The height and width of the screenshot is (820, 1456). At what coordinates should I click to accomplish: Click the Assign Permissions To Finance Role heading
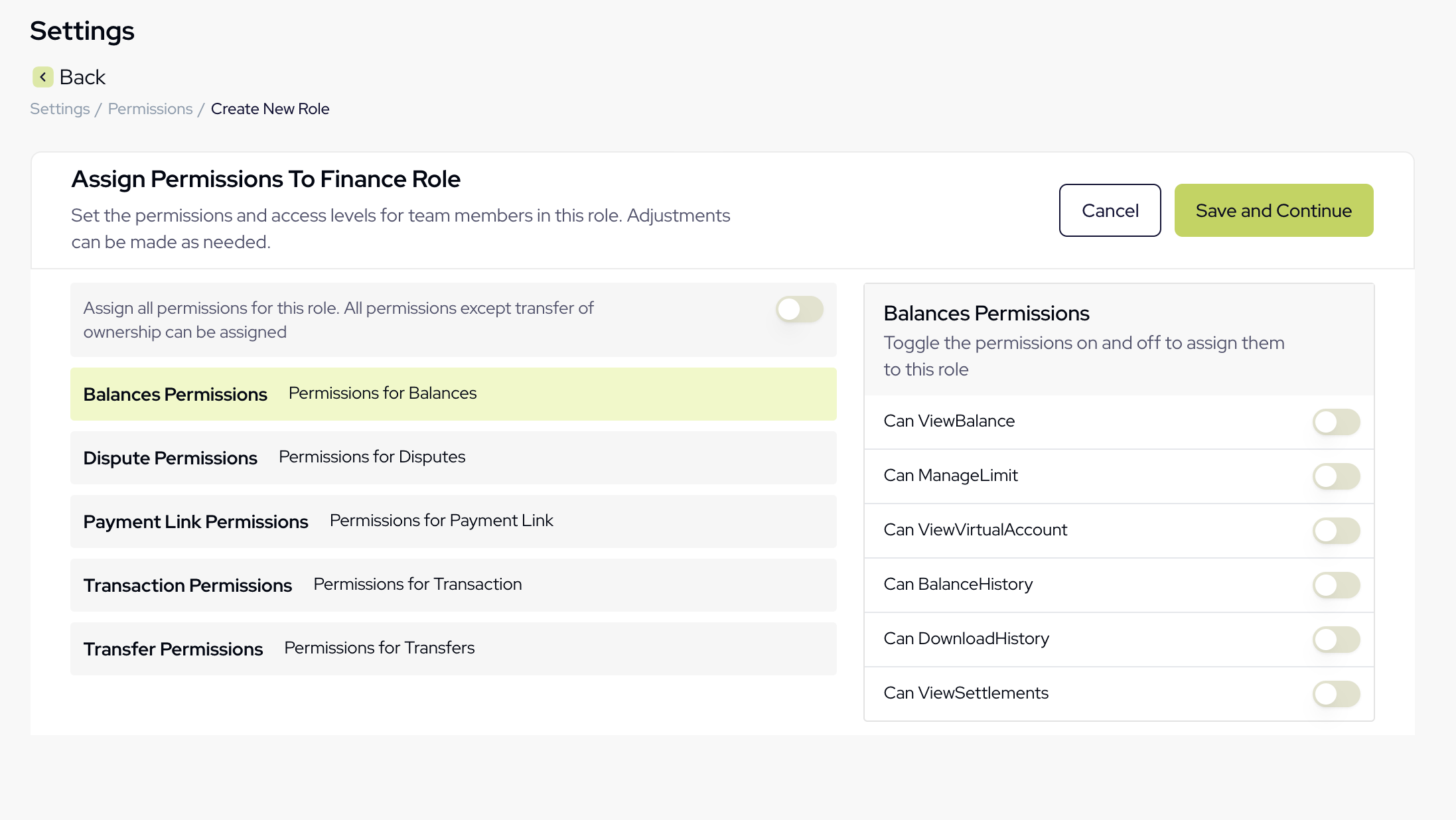tap(265, 178)
